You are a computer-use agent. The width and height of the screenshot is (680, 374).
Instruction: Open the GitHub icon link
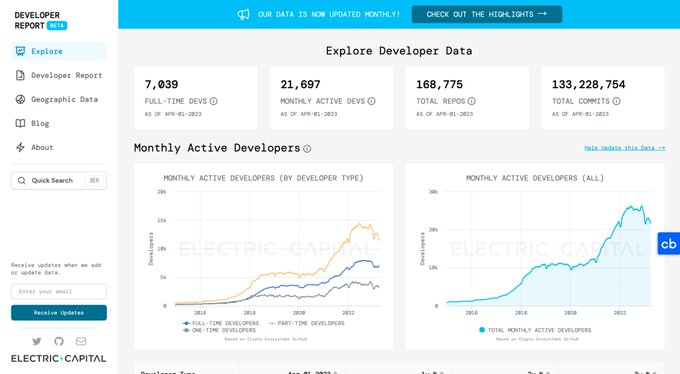coord(59,341)
